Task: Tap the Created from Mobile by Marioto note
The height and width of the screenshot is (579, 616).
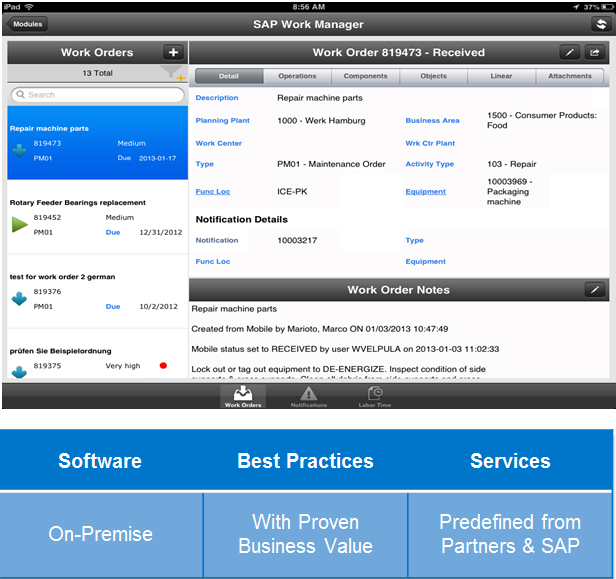Action: coord(319,329)
